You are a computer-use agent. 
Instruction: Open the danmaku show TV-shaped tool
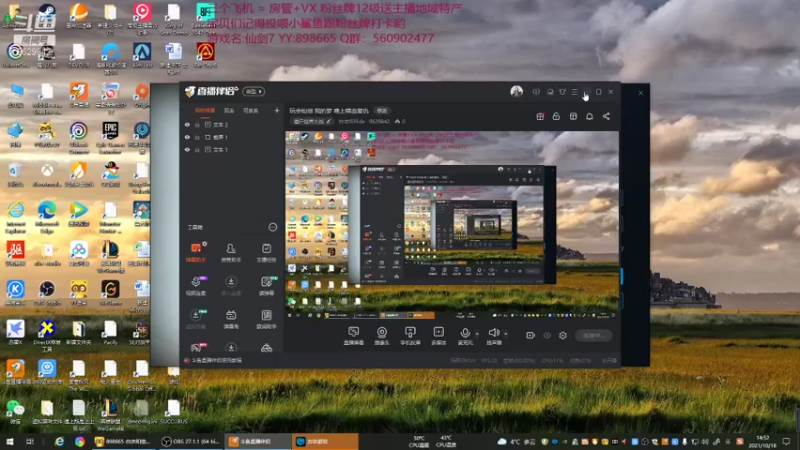(231, 319)
